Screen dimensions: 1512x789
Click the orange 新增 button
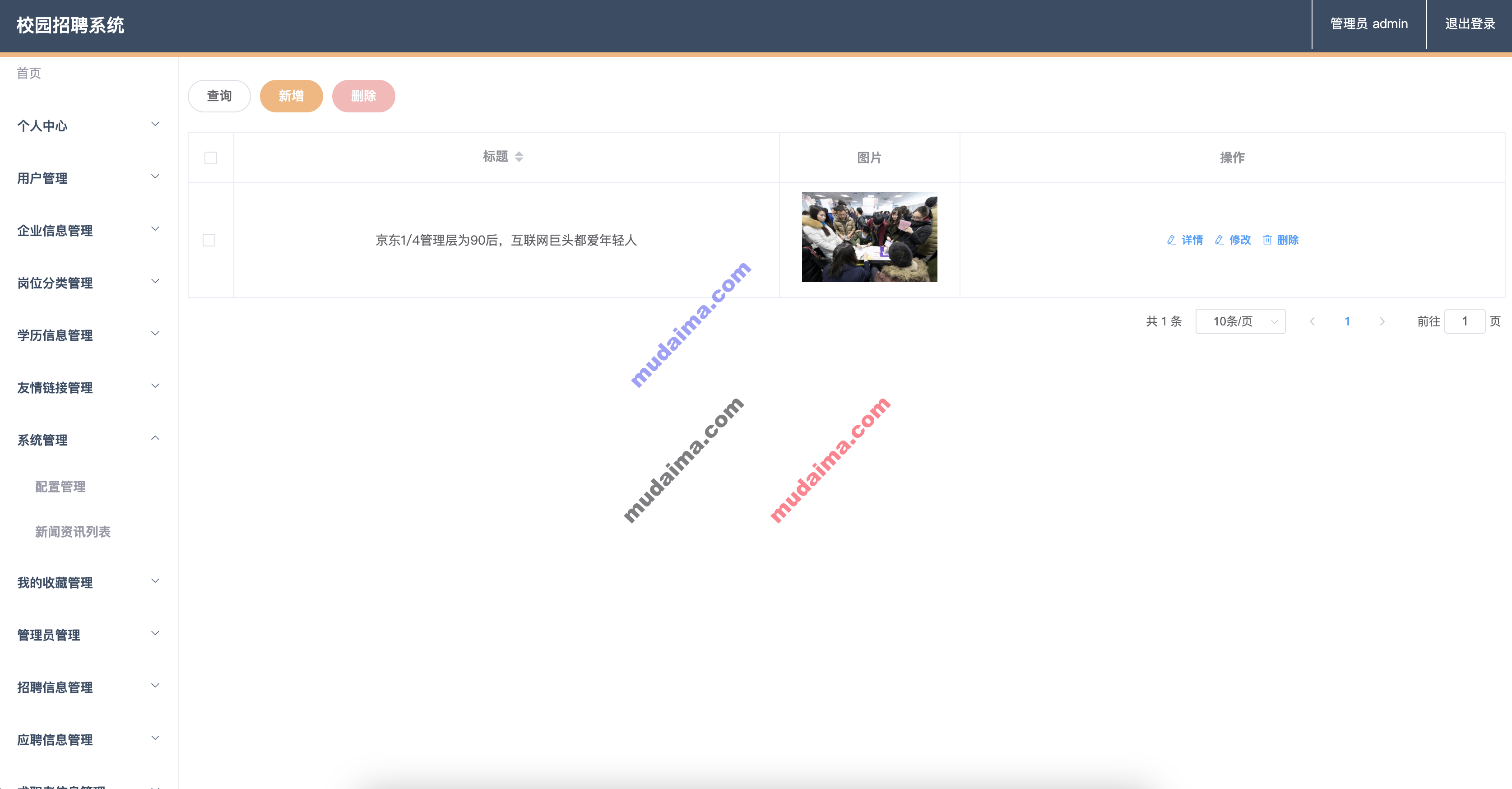(292, 96)
